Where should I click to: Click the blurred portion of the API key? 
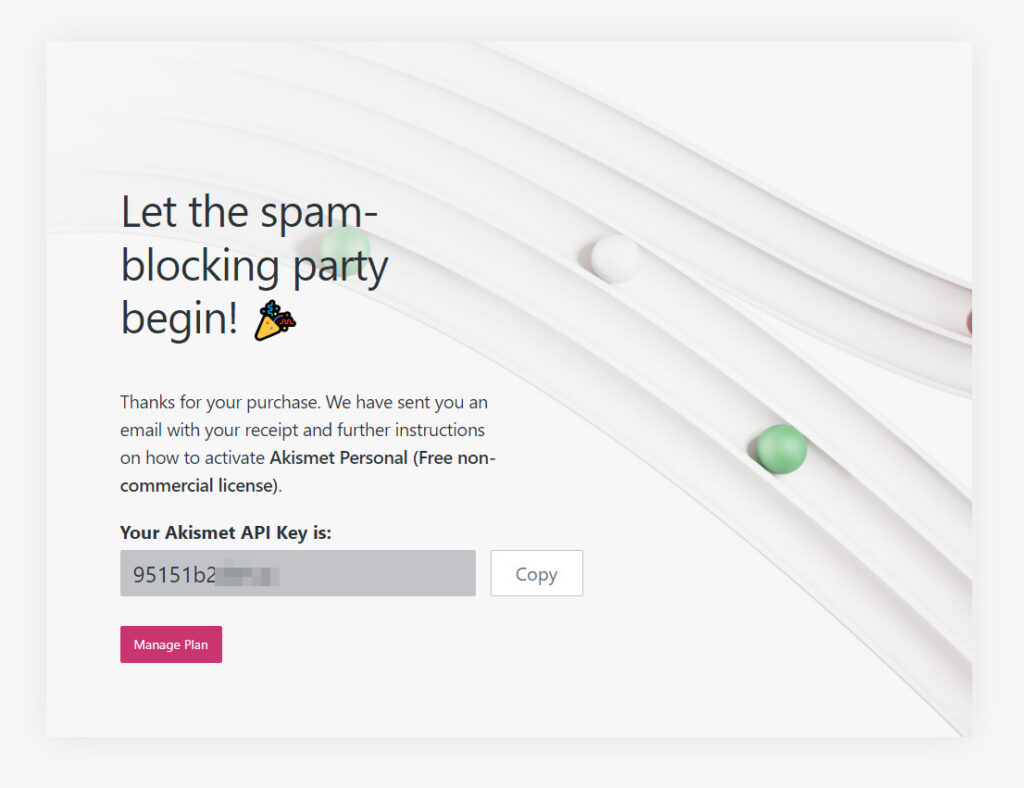pyautogui.click(x=249, y=575)
